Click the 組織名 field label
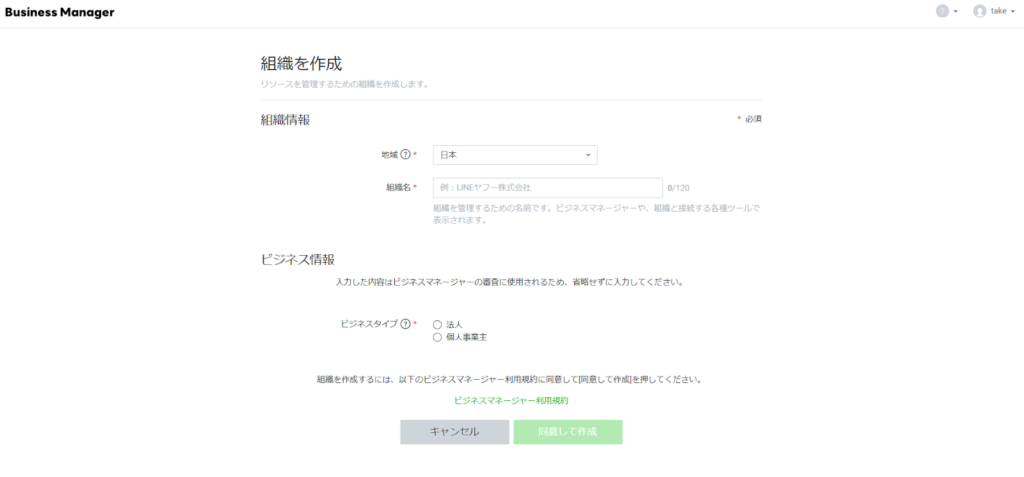 pyautogui.click(x=398, y=187)
